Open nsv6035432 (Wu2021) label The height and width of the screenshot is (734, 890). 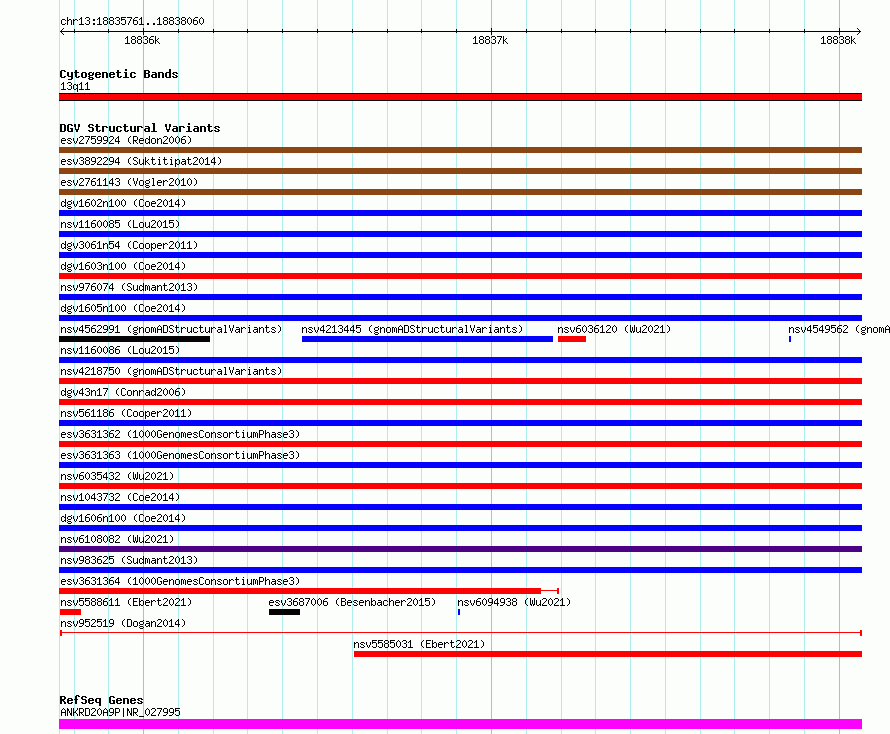click(117, 476)
